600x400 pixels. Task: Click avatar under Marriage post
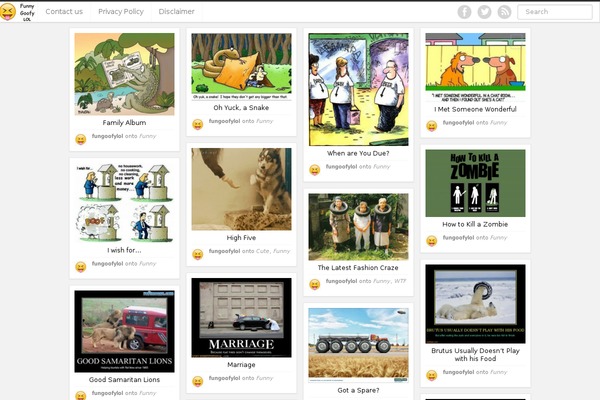tap(197, 382)
